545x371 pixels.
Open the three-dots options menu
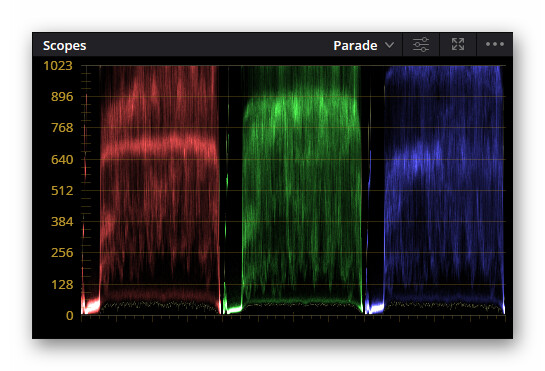point(495,44)
